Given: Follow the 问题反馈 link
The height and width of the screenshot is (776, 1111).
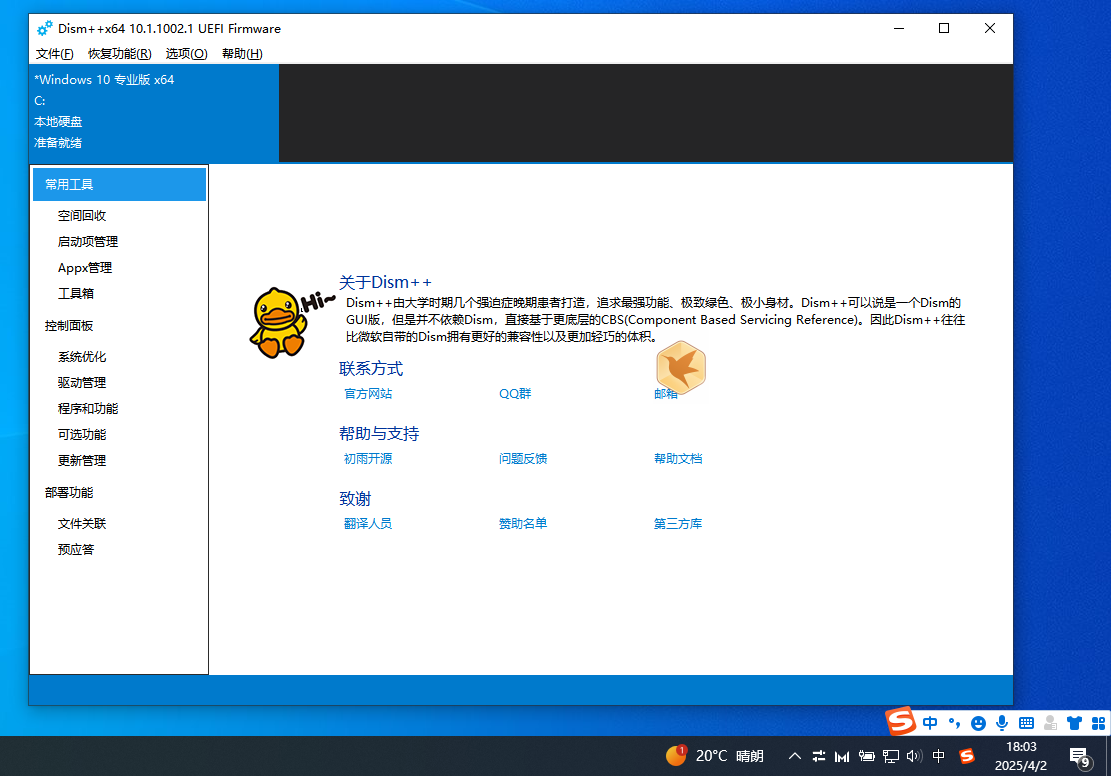Looking at the screenshot, I should point(523,459).
